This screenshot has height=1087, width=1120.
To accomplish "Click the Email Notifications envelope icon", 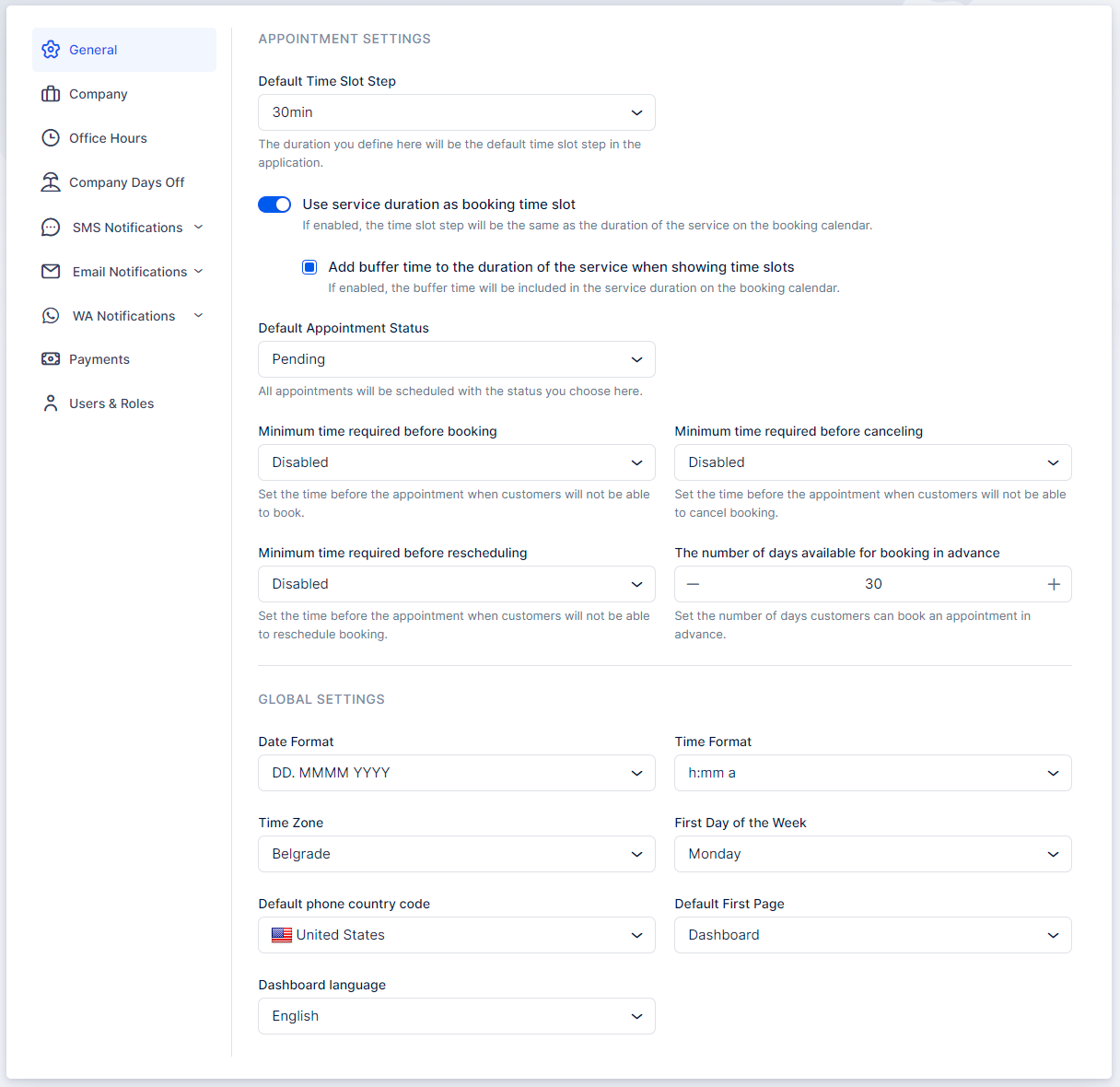I will click(x=51, y=272).
